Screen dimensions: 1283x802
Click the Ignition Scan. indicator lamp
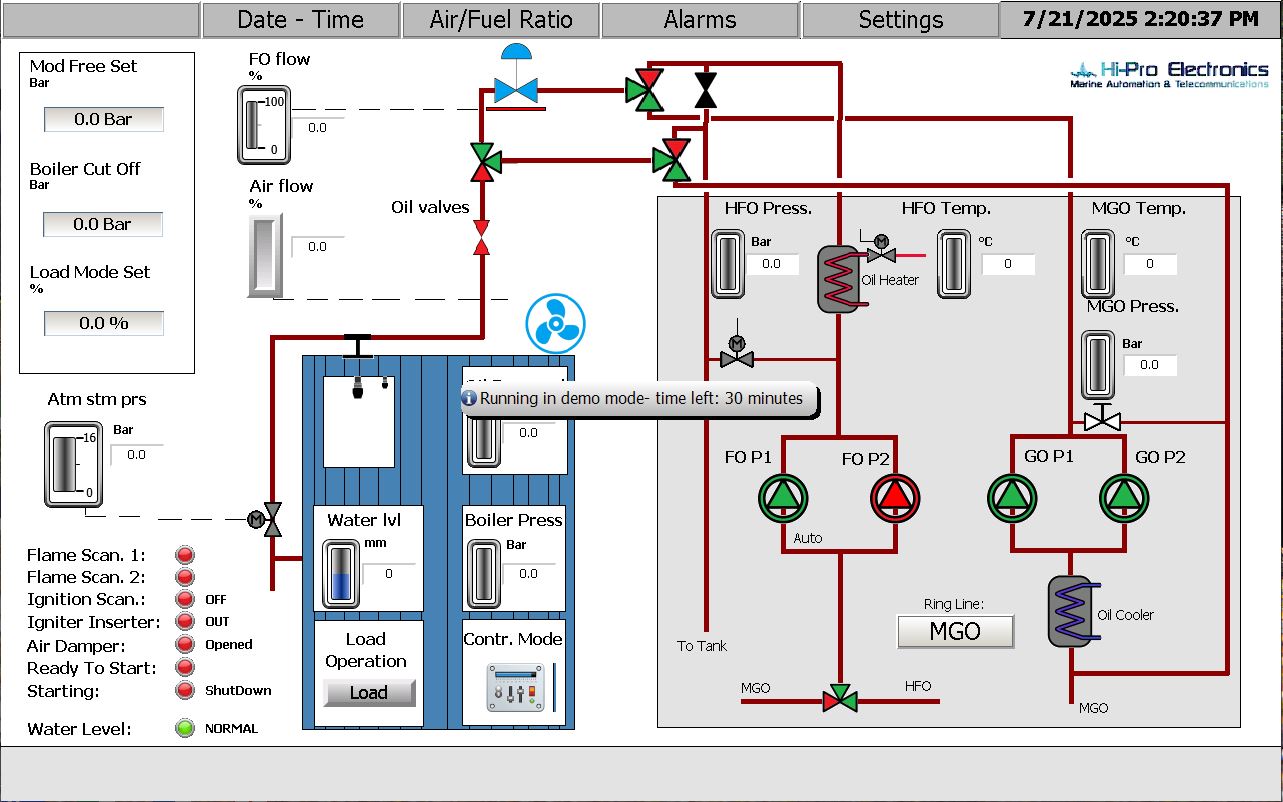pos(185,599)
